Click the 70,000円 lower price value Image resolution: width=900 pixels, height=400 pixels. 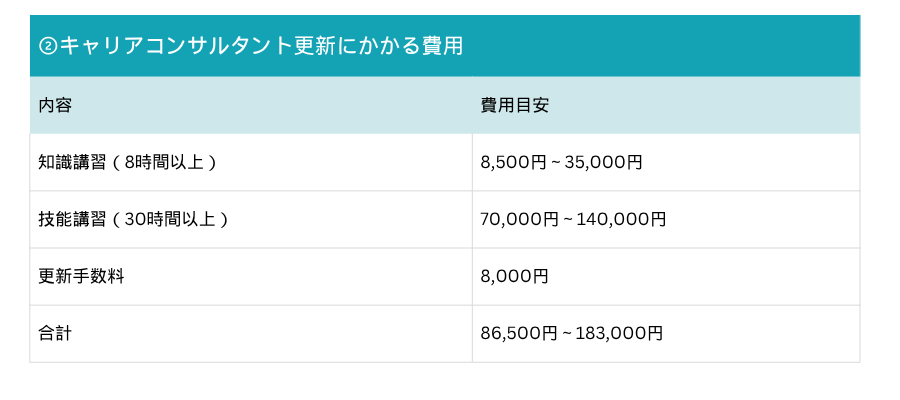click(520, 219)
